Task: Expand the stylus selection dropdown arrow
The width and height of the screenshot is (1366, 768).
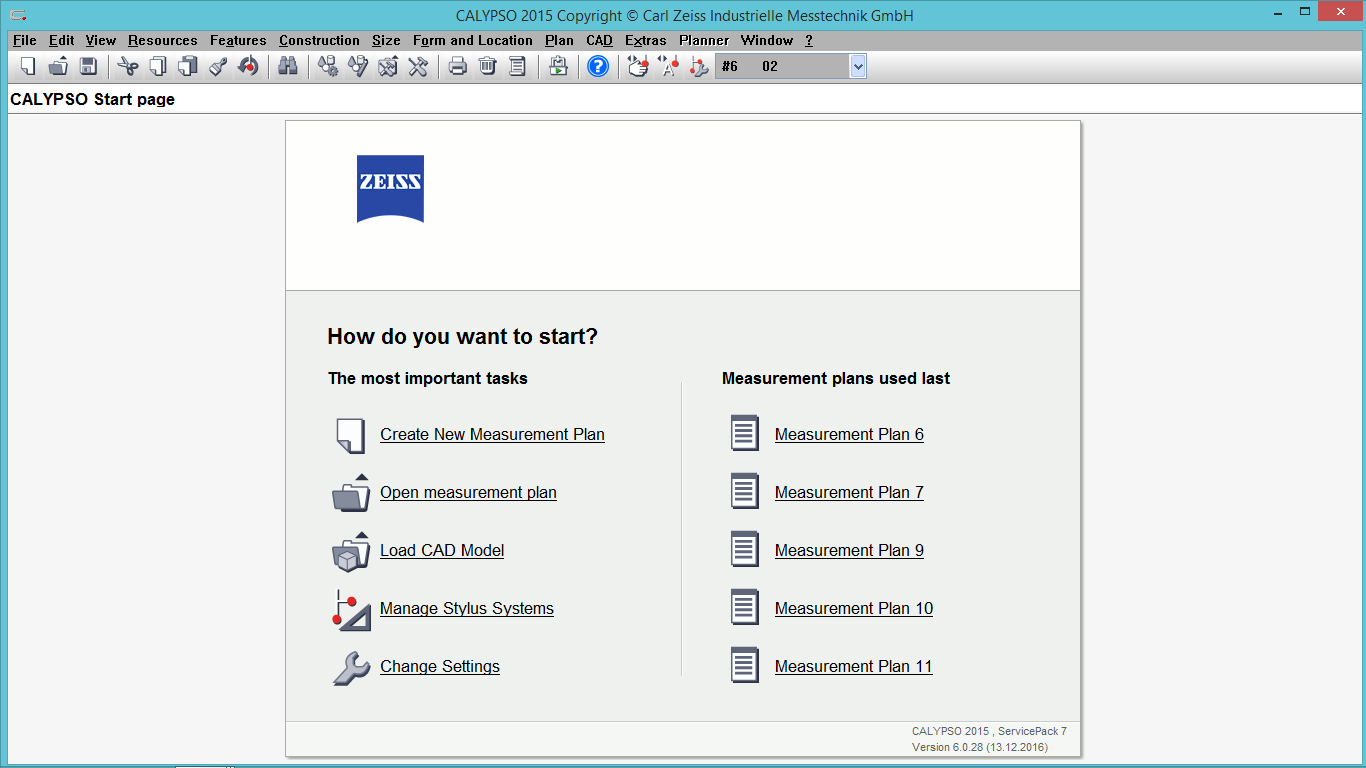Action: (858, 66)
